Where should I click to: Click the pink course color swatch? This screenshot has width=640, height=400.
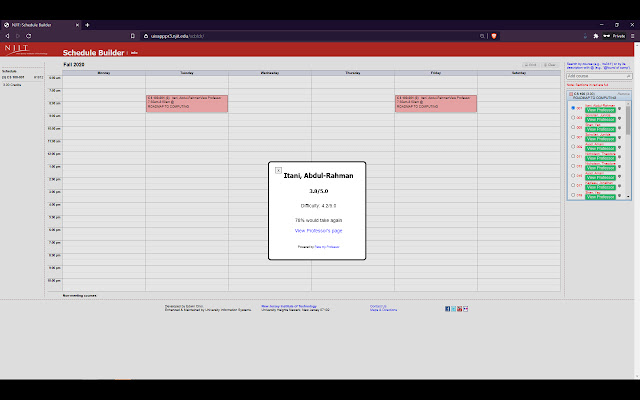tap(571, 94)
